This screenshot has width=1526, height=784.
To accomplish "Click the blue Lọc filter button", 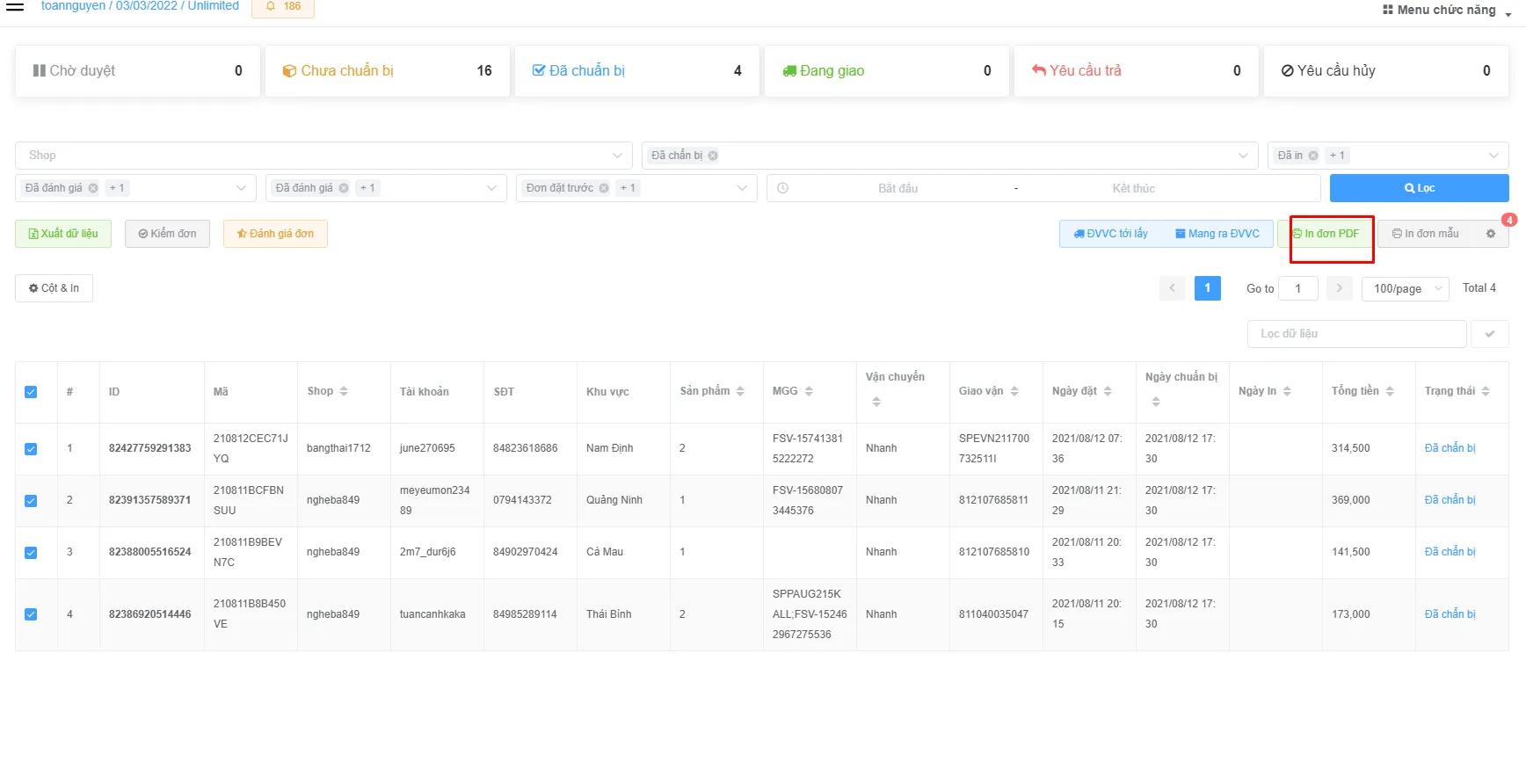I will (1419, 188).
